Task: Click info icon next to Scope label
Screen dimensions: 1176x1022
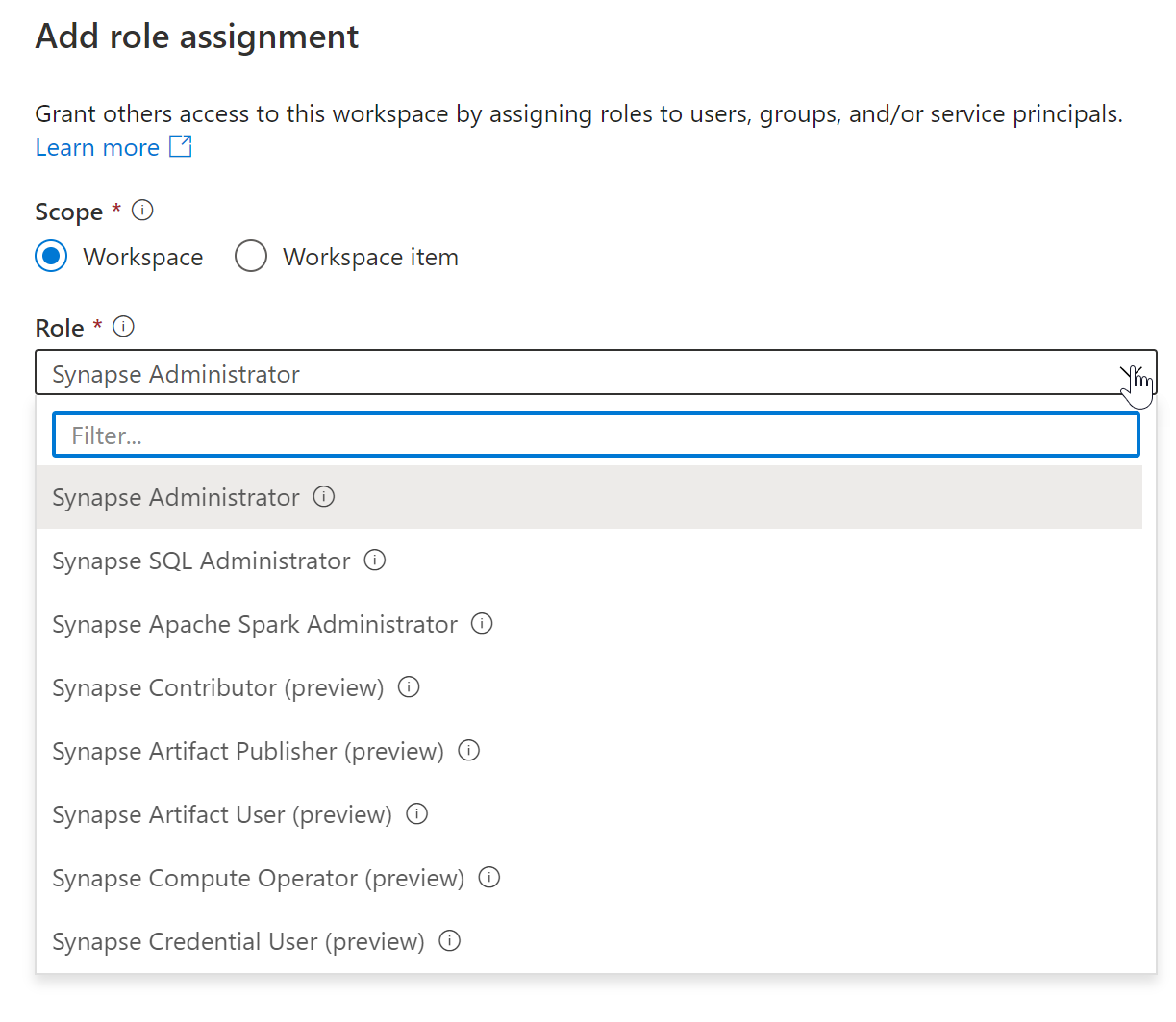Action: [x=142, y=211]
